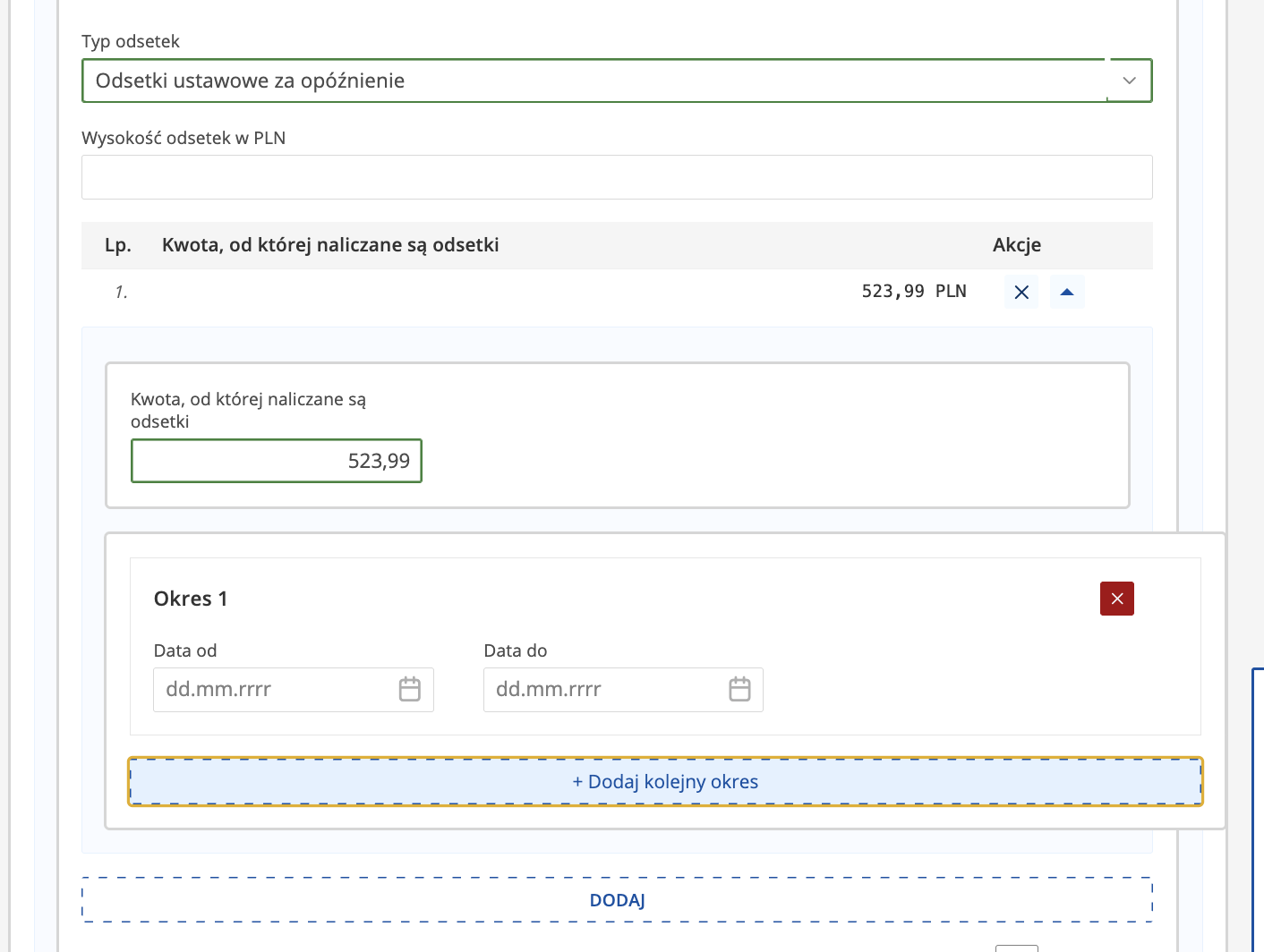Screen dimensions: 1264x952
Task: Remove row 1 with the blue X icon
Action: pos(1021,292)
